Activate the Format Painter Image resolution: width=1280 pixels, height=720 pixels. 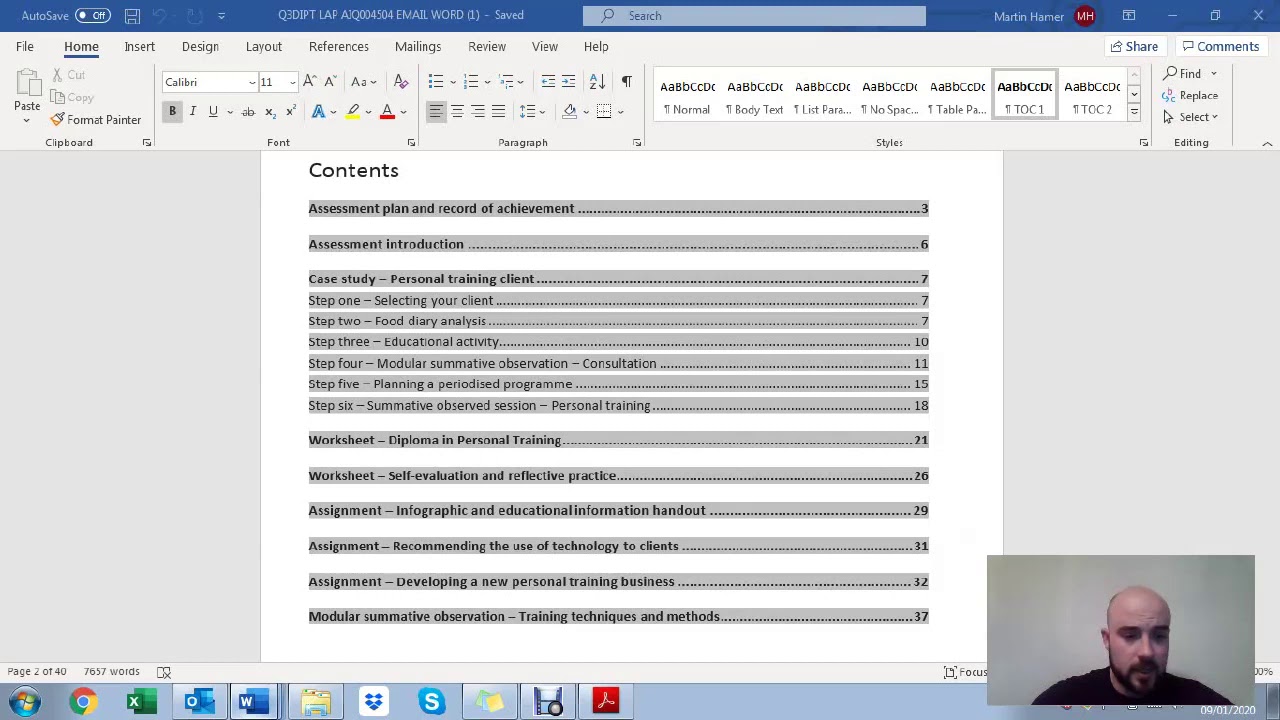pyautogui.click(x=96, y=120)
